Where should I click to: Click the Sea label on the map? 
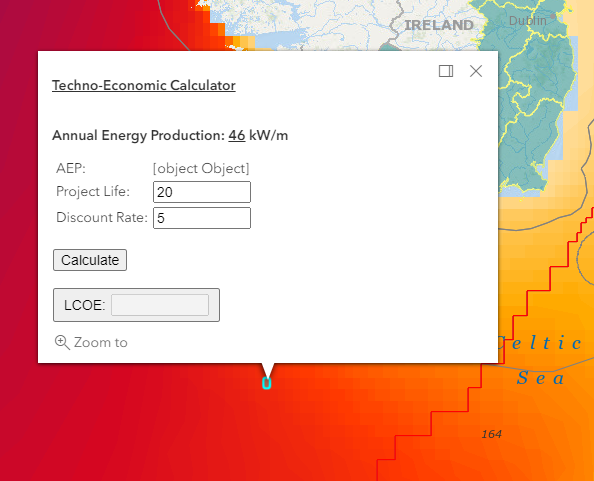click(x=541, y=378)
